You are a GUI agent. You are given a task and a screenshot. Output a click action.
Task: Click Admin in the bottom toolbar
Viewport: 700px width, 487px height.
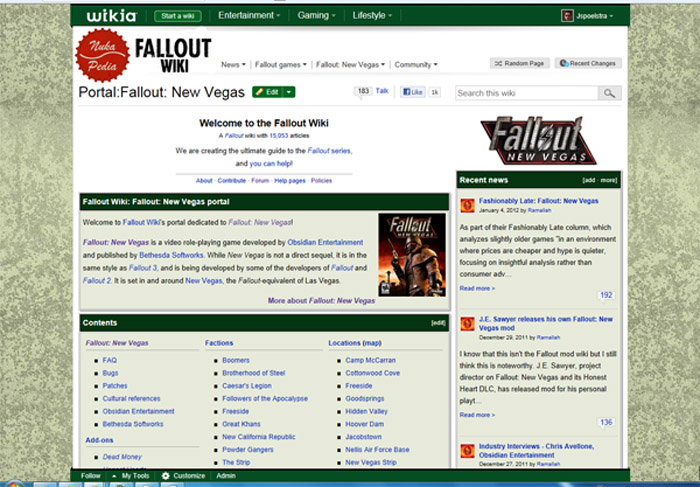point(226,476)
